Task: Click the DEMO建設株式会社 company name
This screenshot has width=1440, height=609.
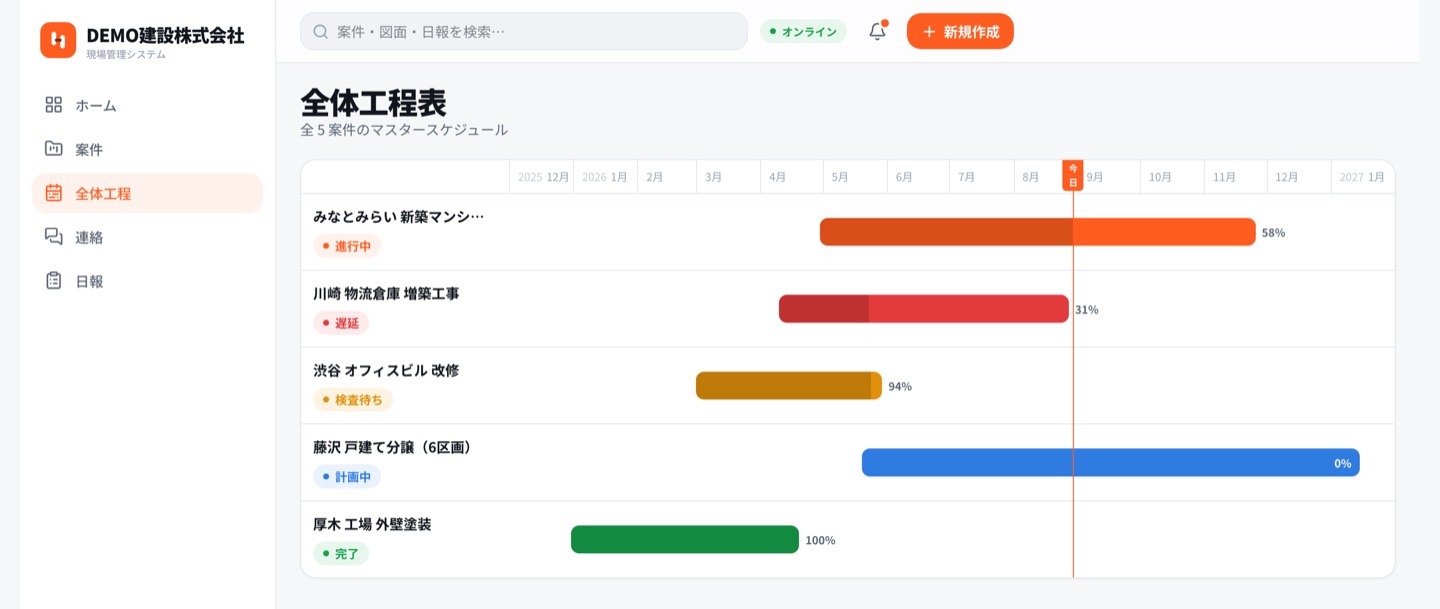Action: [x=165, y=35]
